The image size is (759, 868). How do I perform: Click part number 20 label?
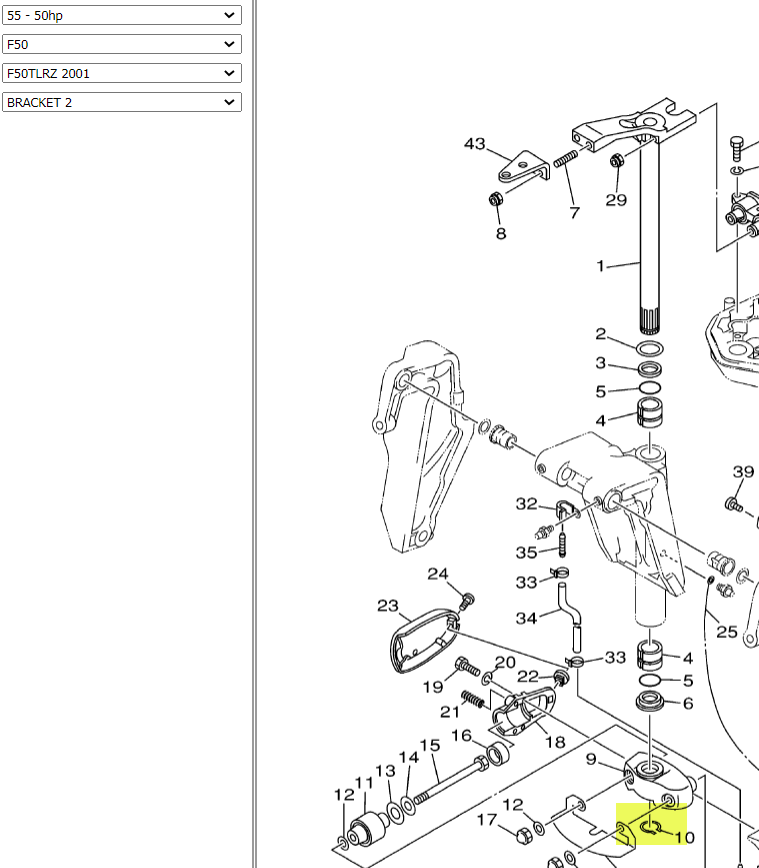point(505,662)
